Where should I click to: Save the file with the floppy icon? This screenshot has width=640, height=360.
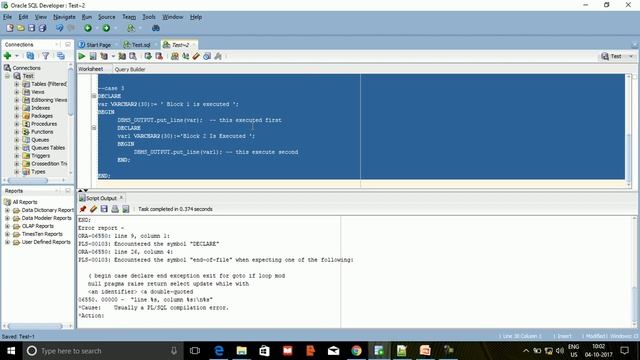(x=31, y=28)
